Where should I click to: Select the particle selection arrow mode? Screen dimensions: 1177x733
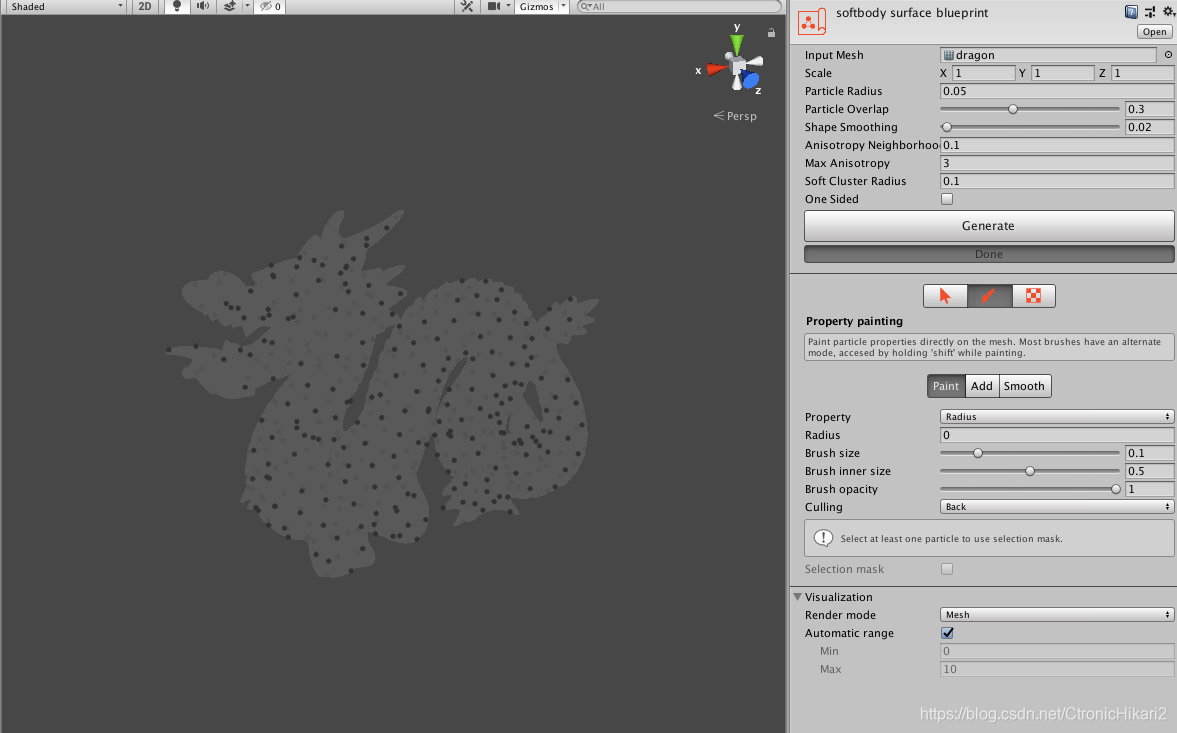click(x=944, y=295)
